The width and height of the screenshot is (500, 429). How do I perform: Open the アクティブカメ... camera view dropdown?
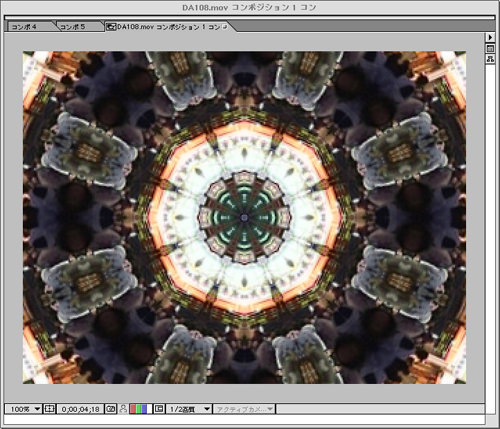[244, 409]
